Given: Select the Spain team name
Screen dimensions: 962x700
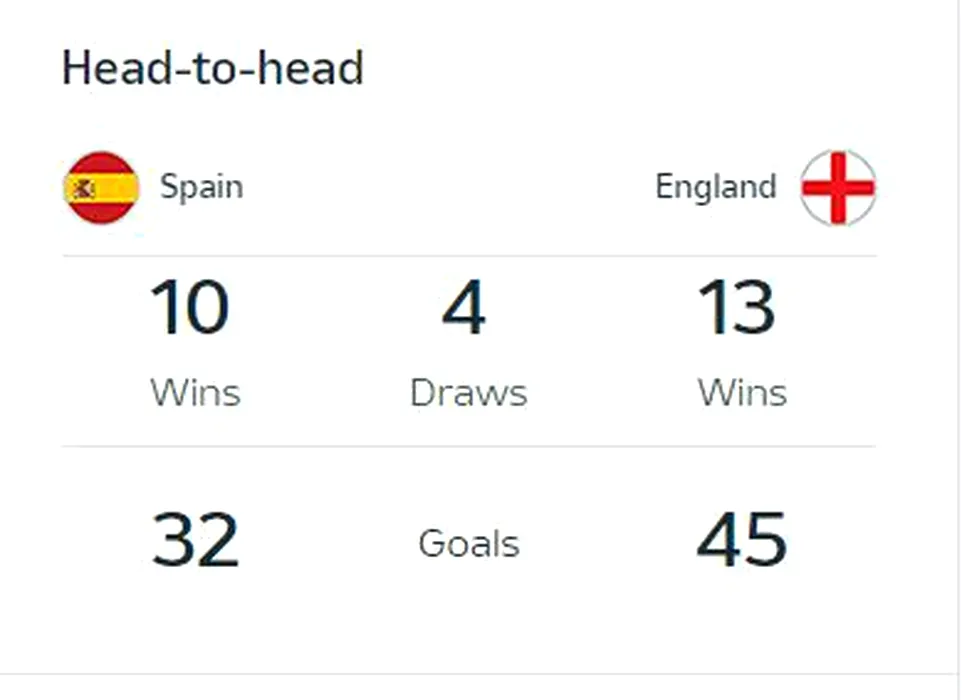Looking at the screenshot, I should pyautogui.click(x=202, y=187).
